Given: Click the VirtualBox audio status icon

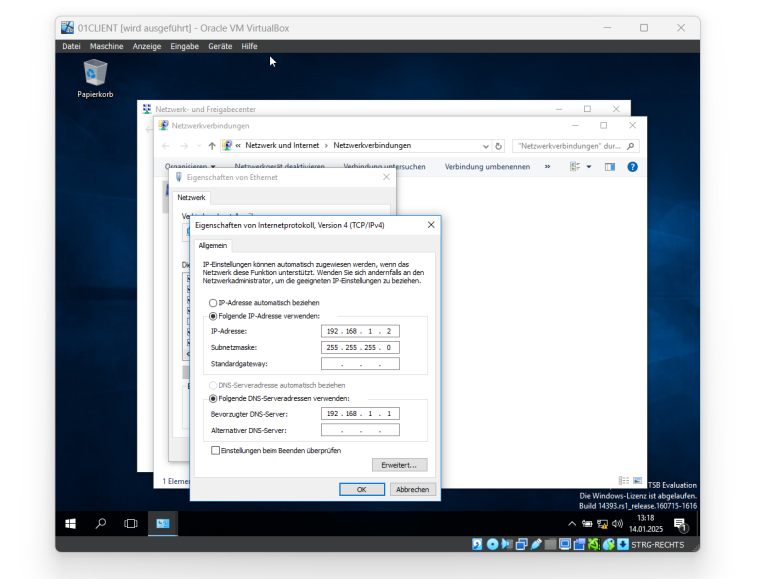Looking at the screenshot, I should point(506,544).
